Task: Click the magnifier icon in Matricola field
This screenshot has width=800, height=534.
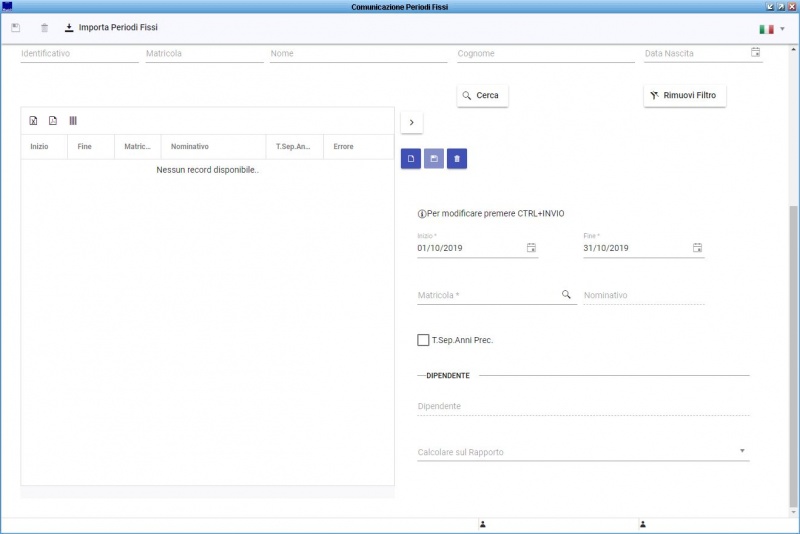Action: 566,295
